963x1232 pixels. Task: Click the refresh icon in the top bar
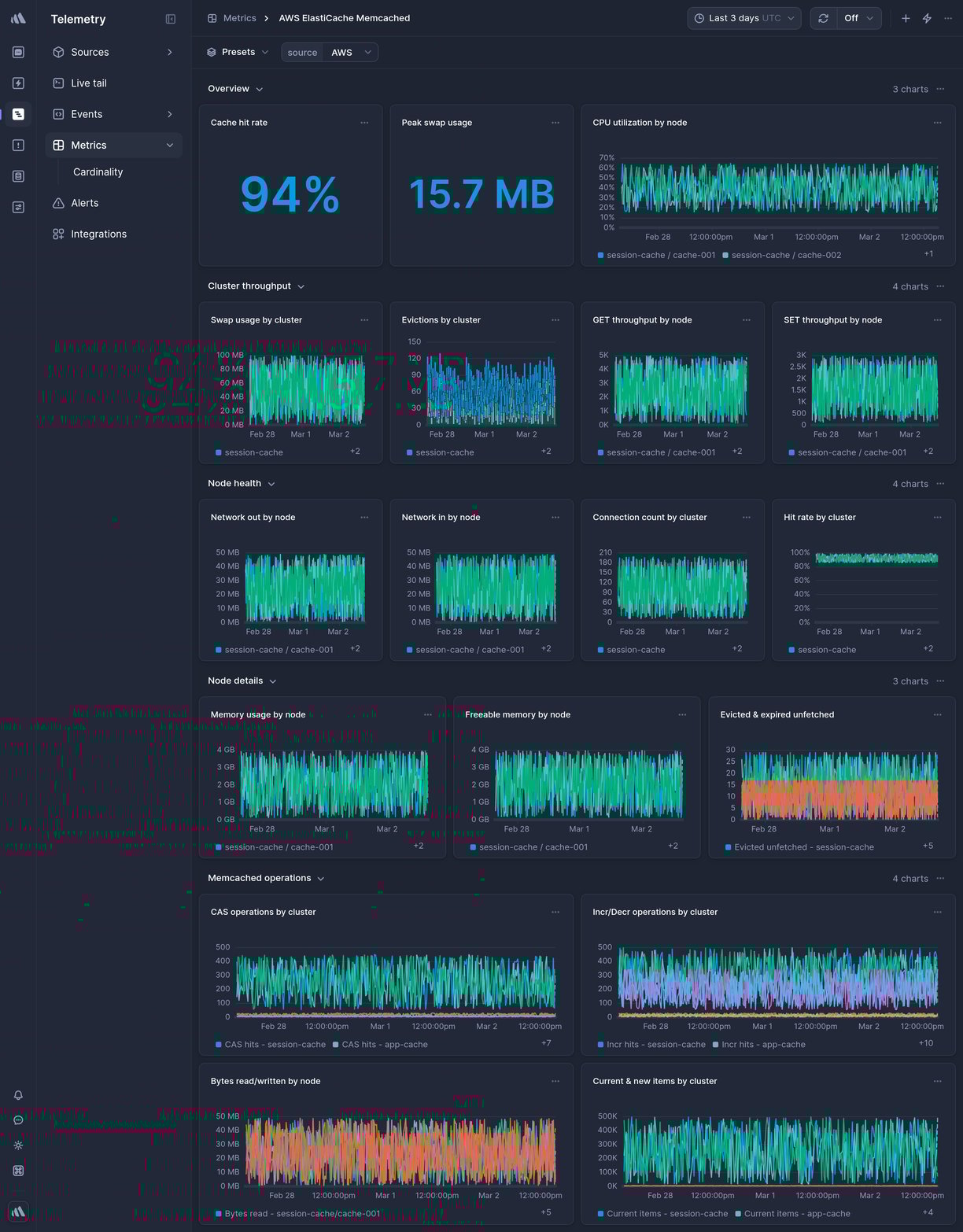[x=823, y=17]
